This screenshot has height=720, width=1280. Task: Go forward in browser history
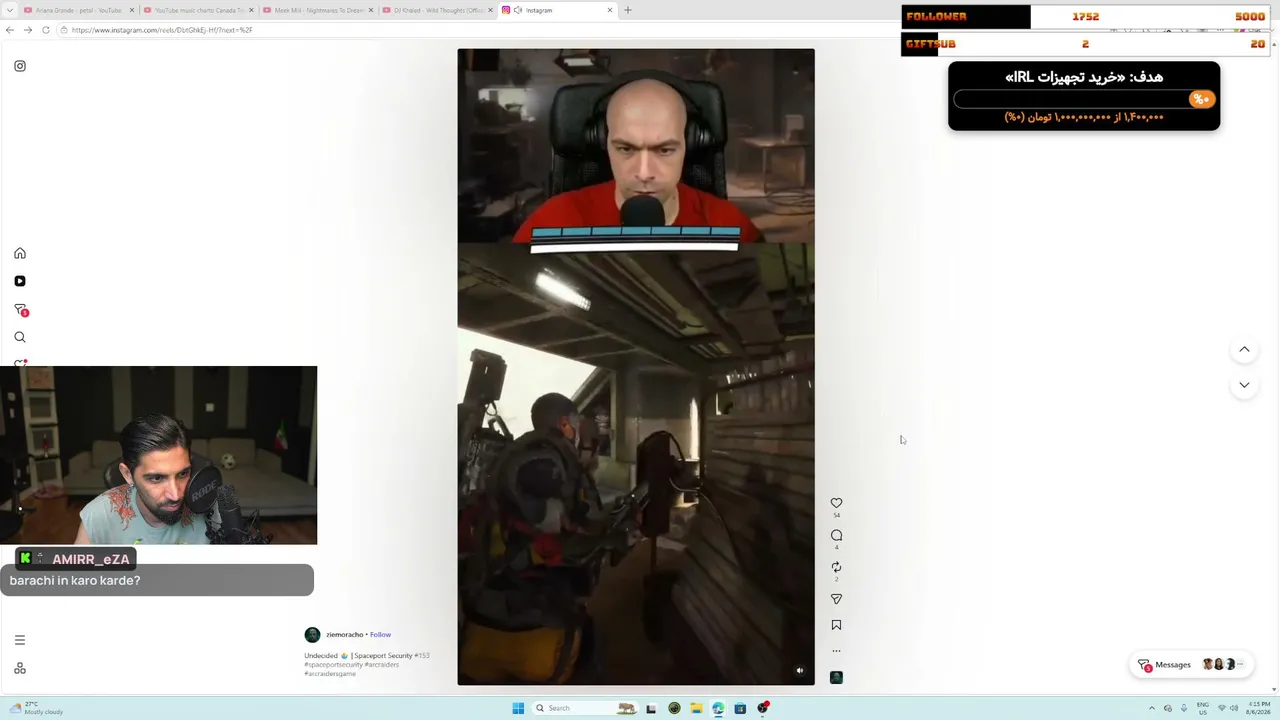coord(28,30)
